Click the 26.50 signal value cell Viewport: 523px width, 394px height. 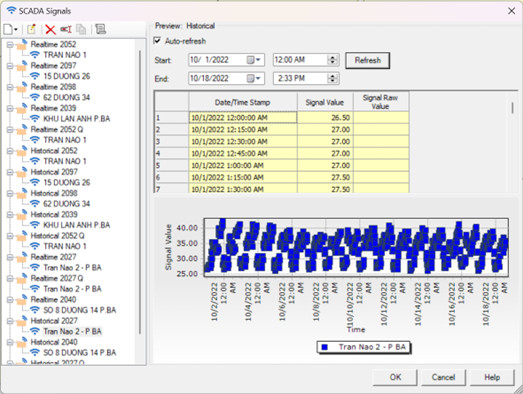pos(325,117)
